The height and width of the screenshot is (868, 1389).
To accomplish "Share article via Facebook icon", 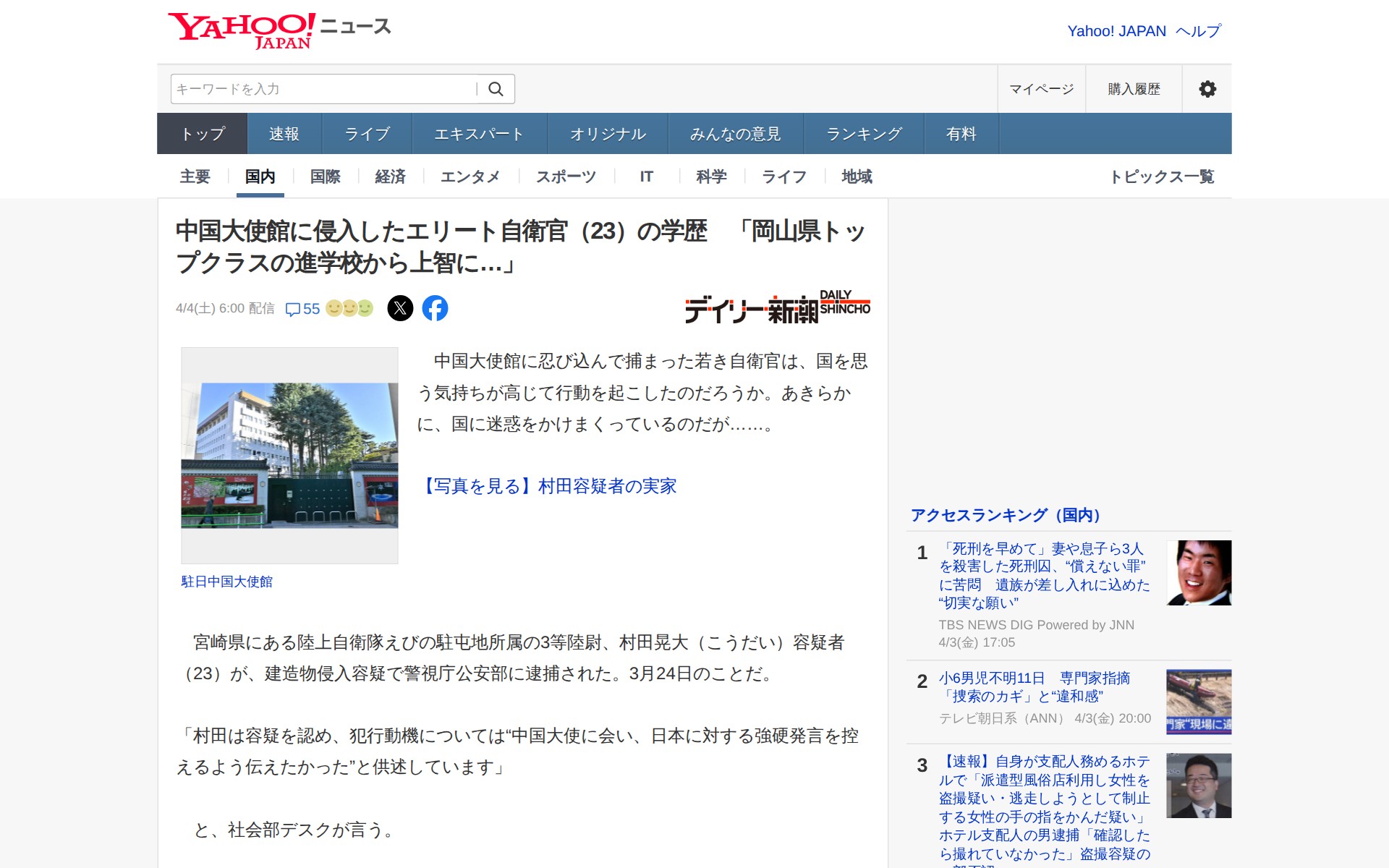I will (x=435, y=308).
